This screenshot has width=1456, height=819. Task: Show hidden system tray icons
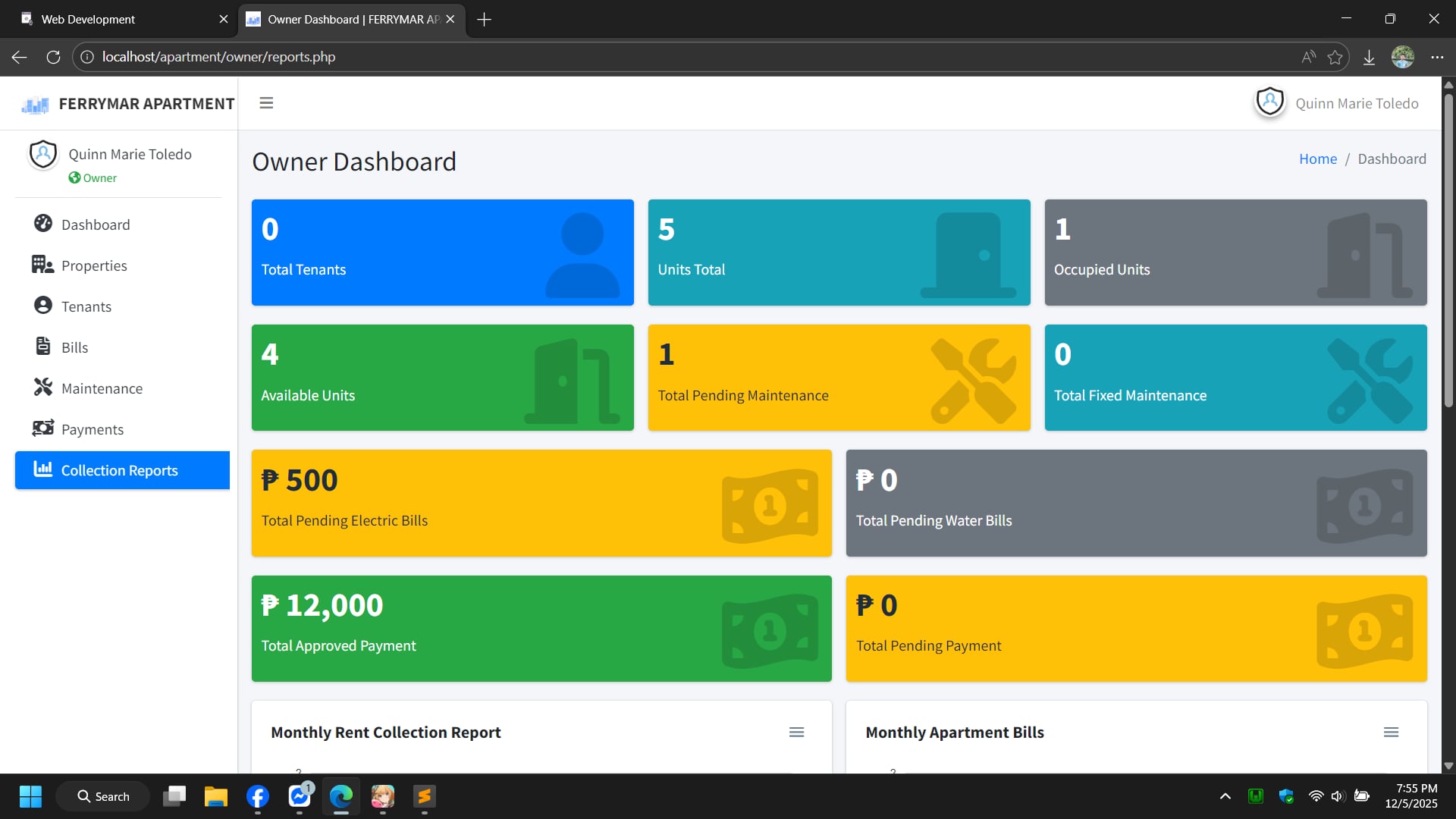pos(1225,796)
